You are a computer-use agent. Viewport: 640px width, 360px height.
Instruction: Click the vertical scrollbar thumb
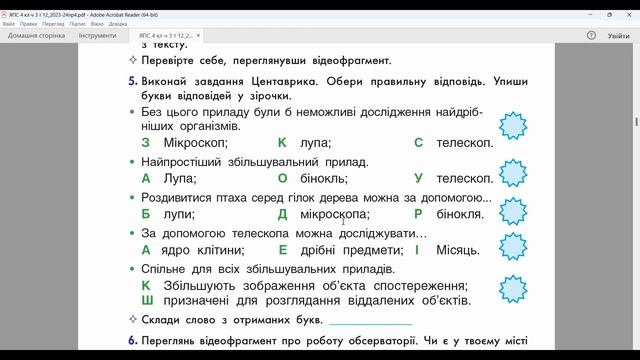tap(636, 121)
